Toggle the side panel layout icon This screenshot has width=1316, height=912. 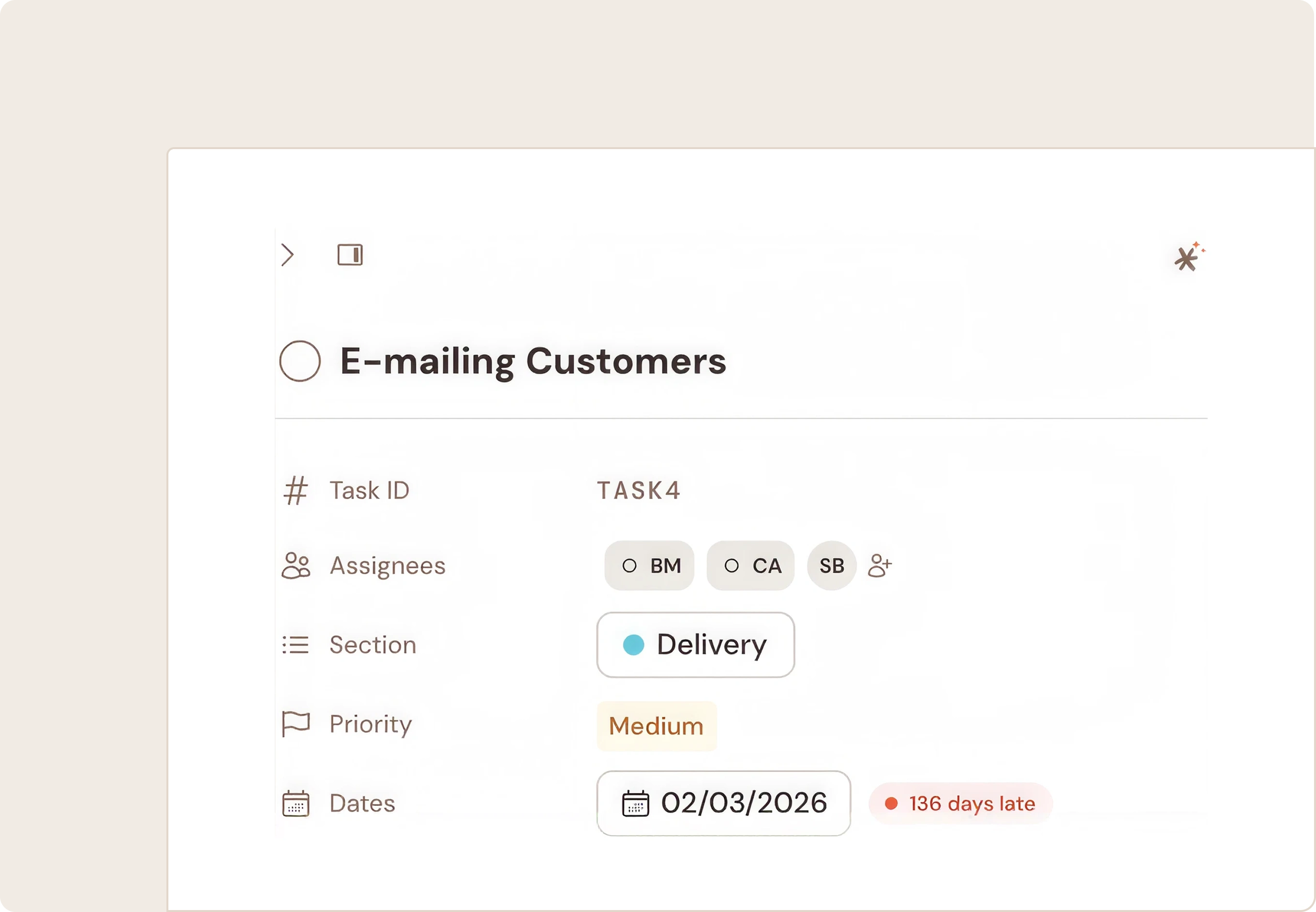[350, 255]
